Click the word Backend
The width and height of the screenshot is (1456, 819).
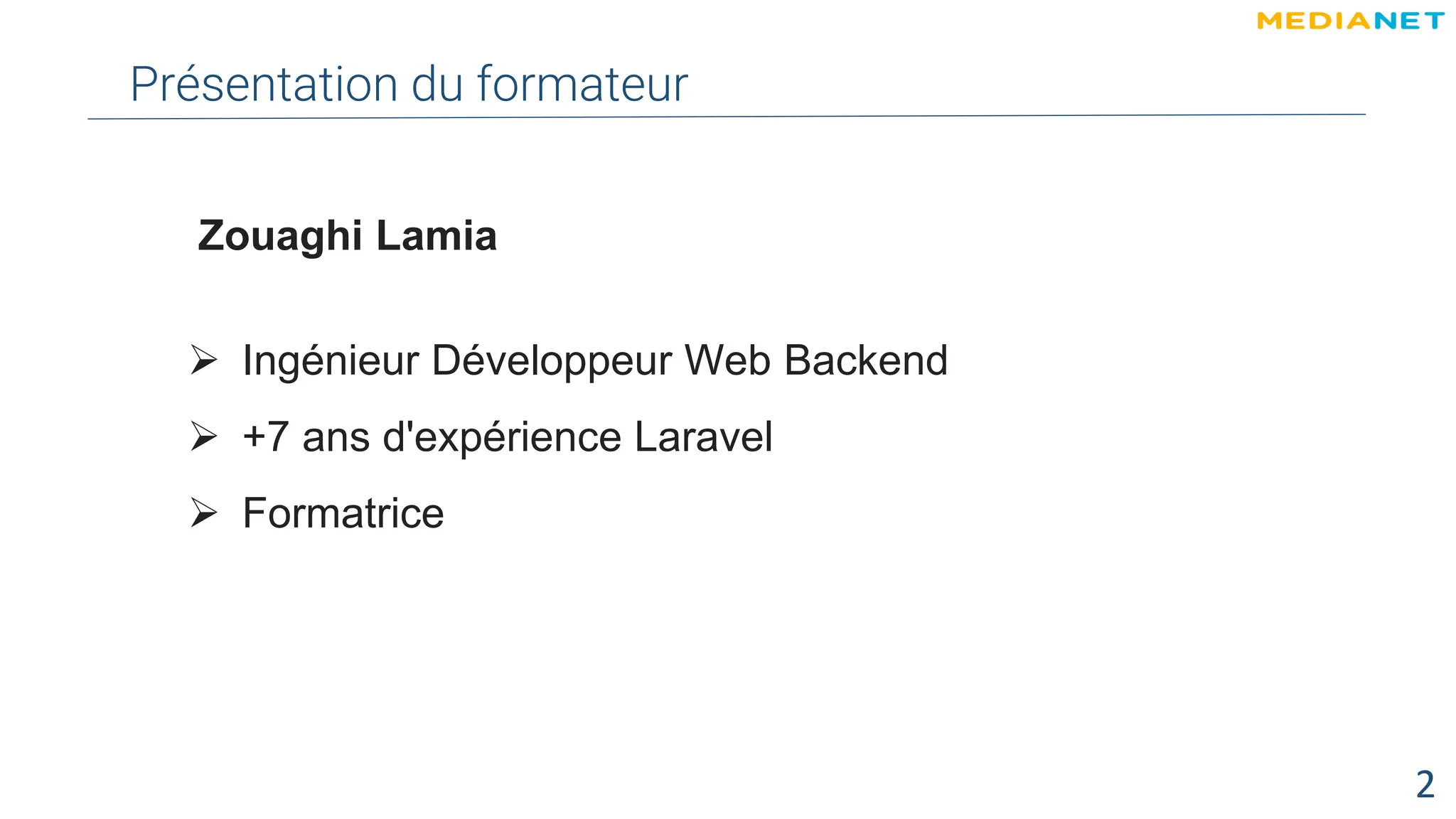(865, 360)
